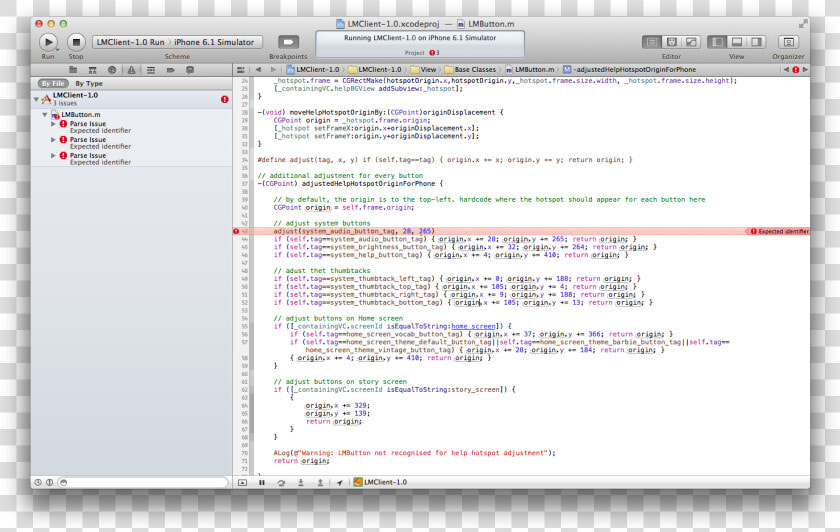Select the LMButton.m row in issue navigator
The height and width of the screenshot is (532, 840).
point(131,115)
